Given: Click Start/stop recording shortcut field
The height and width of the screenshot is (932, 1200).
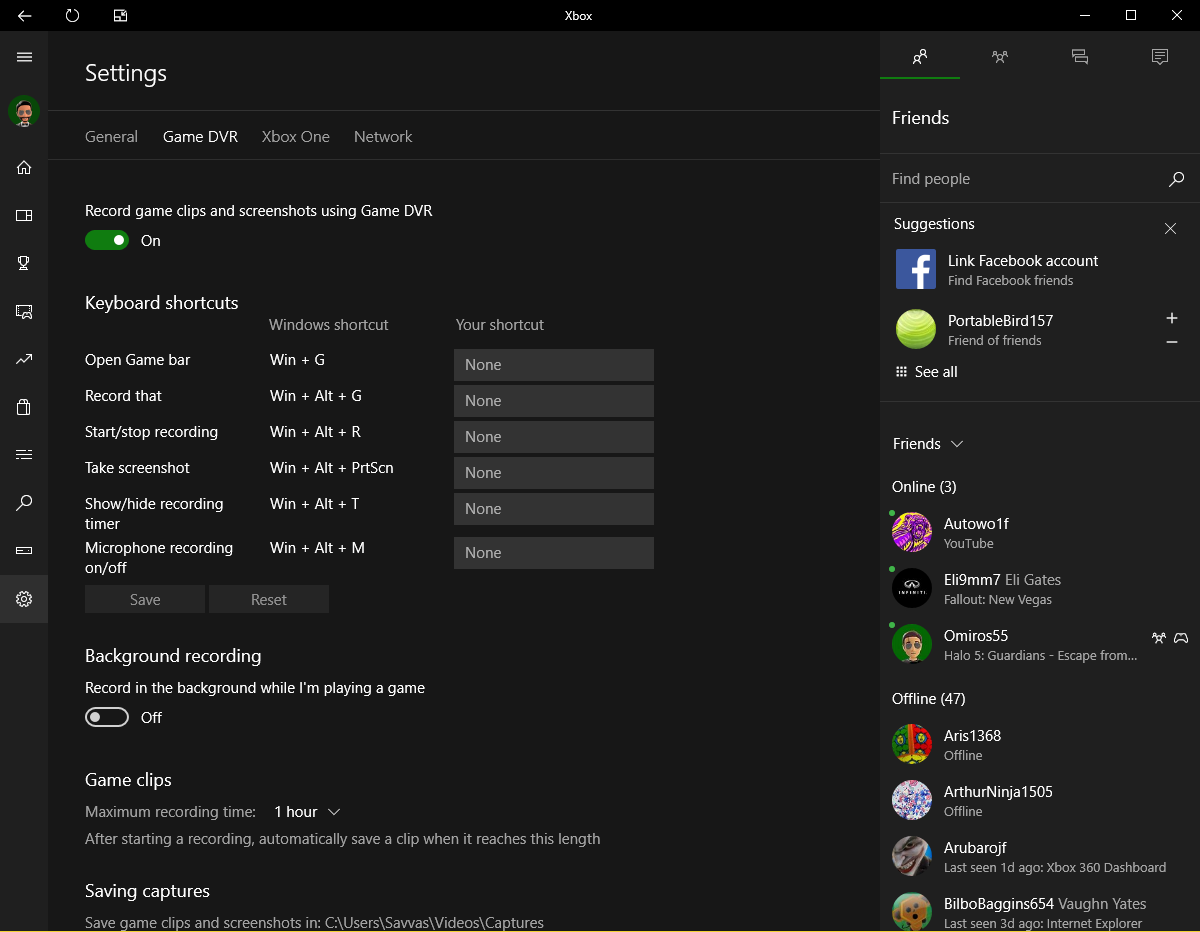Looking at the screenshot, I should click(x=554, y=437).
